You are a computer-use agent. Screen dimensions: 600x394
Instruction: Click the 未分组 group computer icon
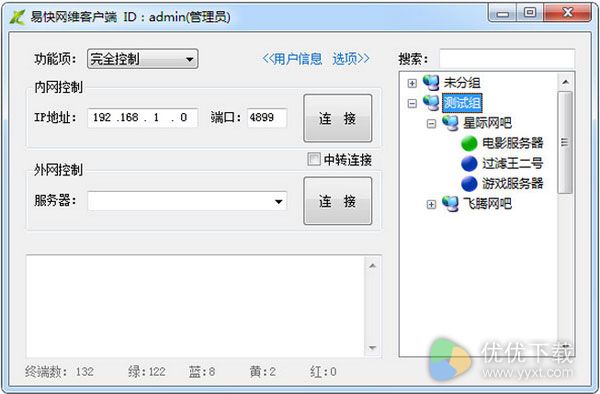431,82
